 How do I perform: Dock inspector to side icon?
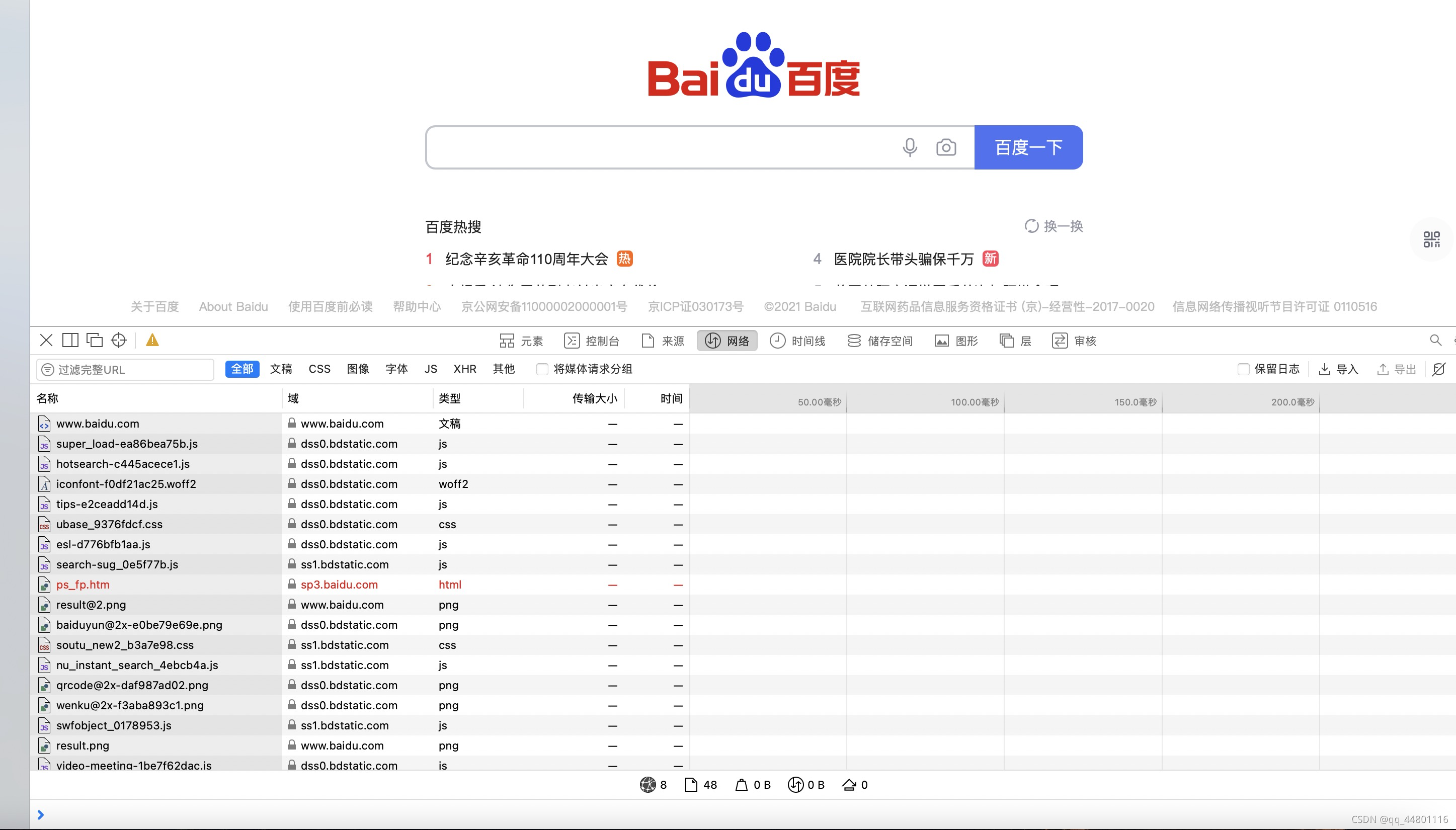[70, 341]
